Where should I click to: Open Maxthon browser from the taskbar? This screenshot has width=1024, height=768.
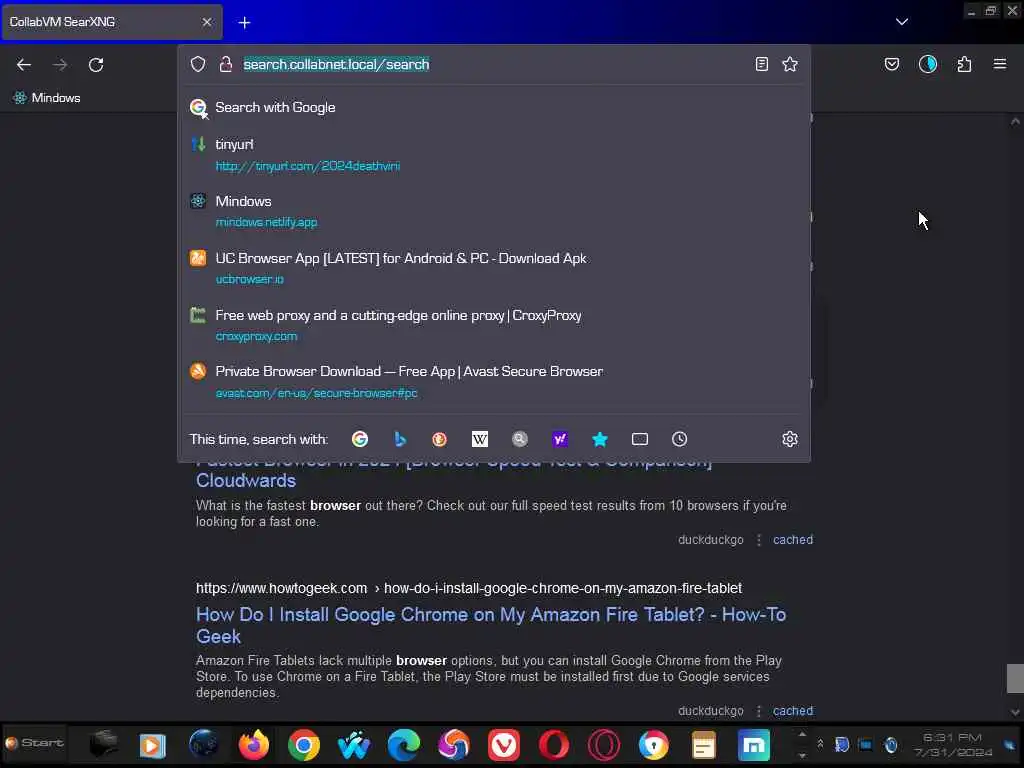click(x=754, y=744)
